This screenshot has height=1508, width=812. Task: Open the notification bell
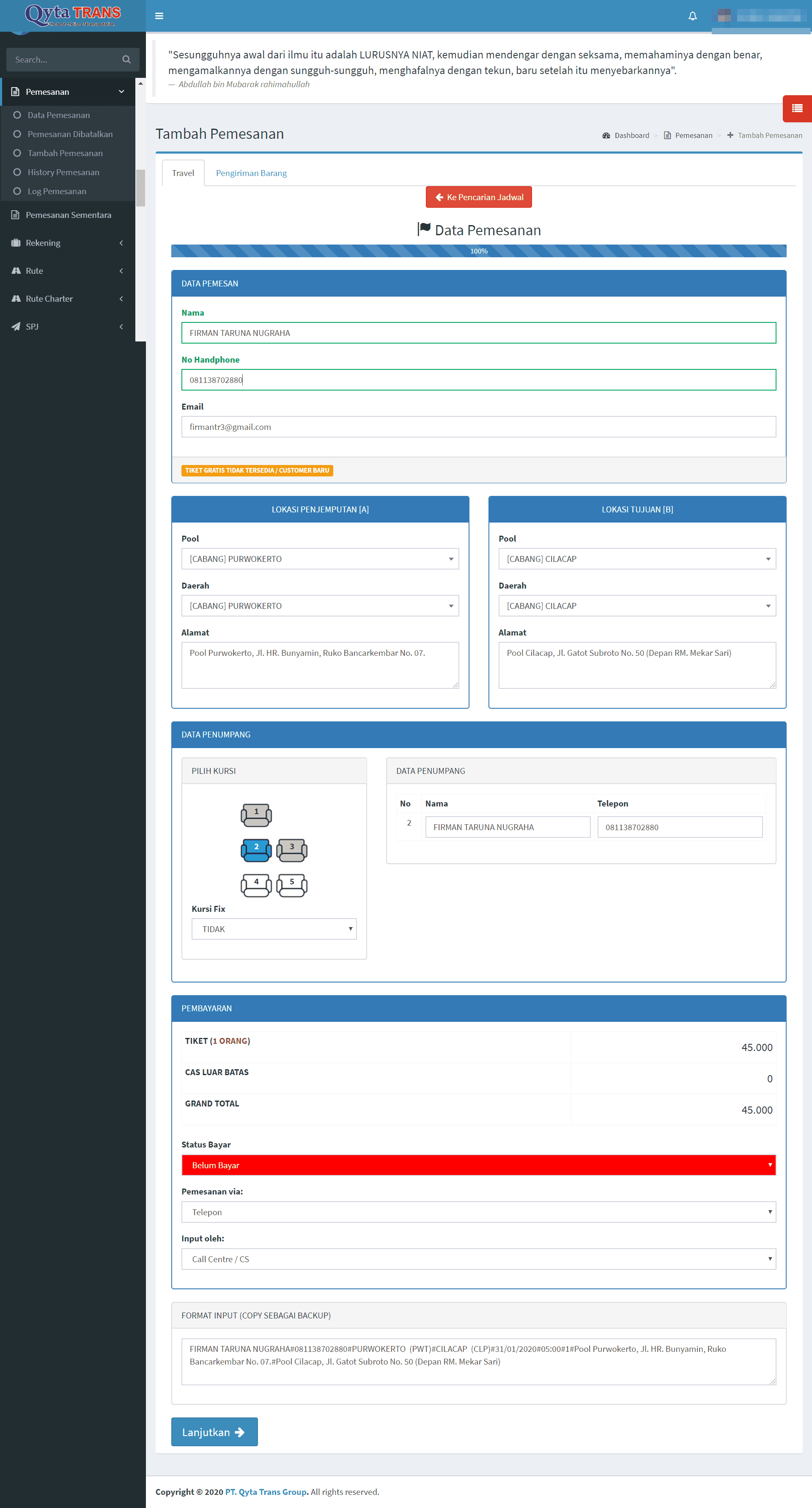pos(692,16)
